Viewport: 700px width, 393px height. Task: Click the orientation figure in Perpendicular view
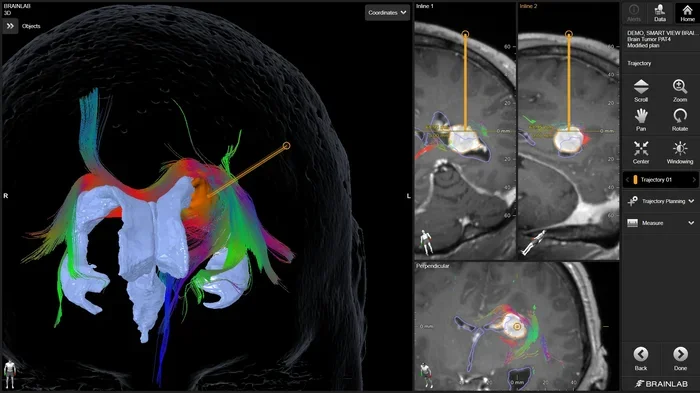426,375
